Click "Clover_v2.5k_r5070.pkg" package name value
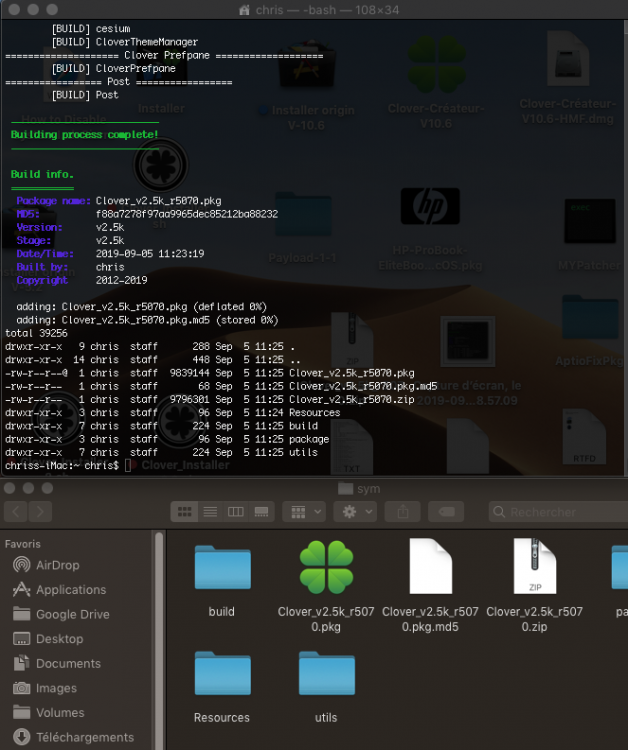The height and width of the screenshot is (750, 628). [158, 201]
